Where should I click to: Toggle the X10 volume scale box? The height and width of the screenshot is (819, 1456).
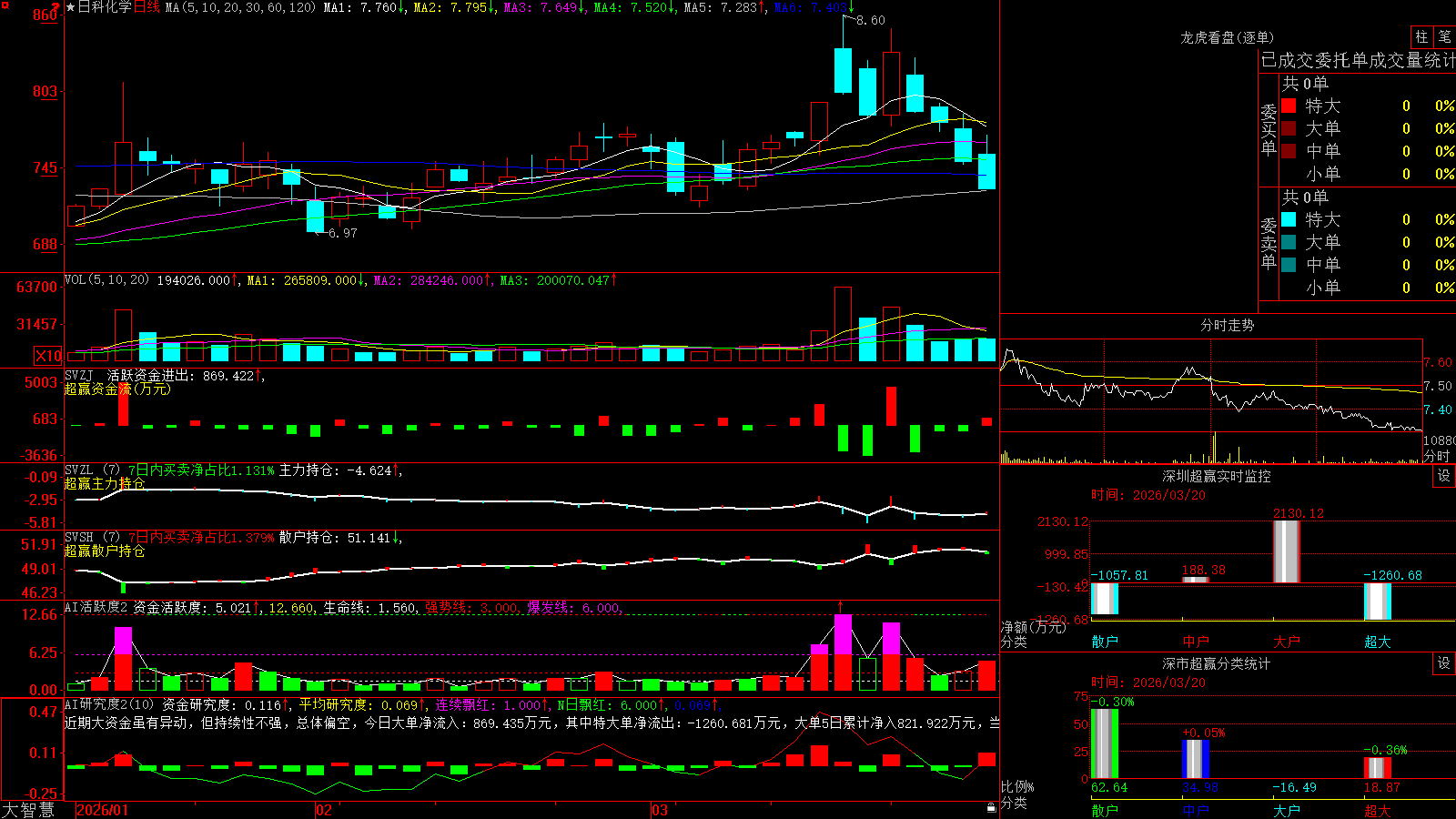coord(48,356)
